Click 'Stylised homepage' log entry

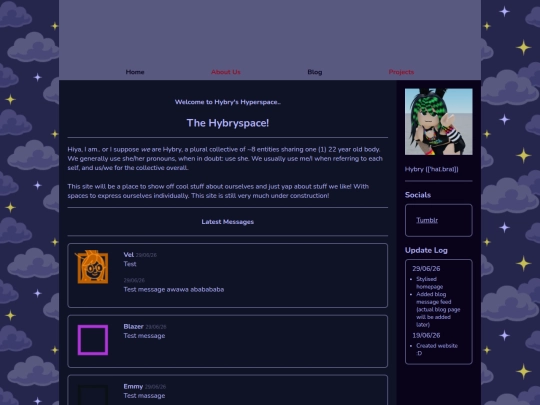tap(429, 283)
